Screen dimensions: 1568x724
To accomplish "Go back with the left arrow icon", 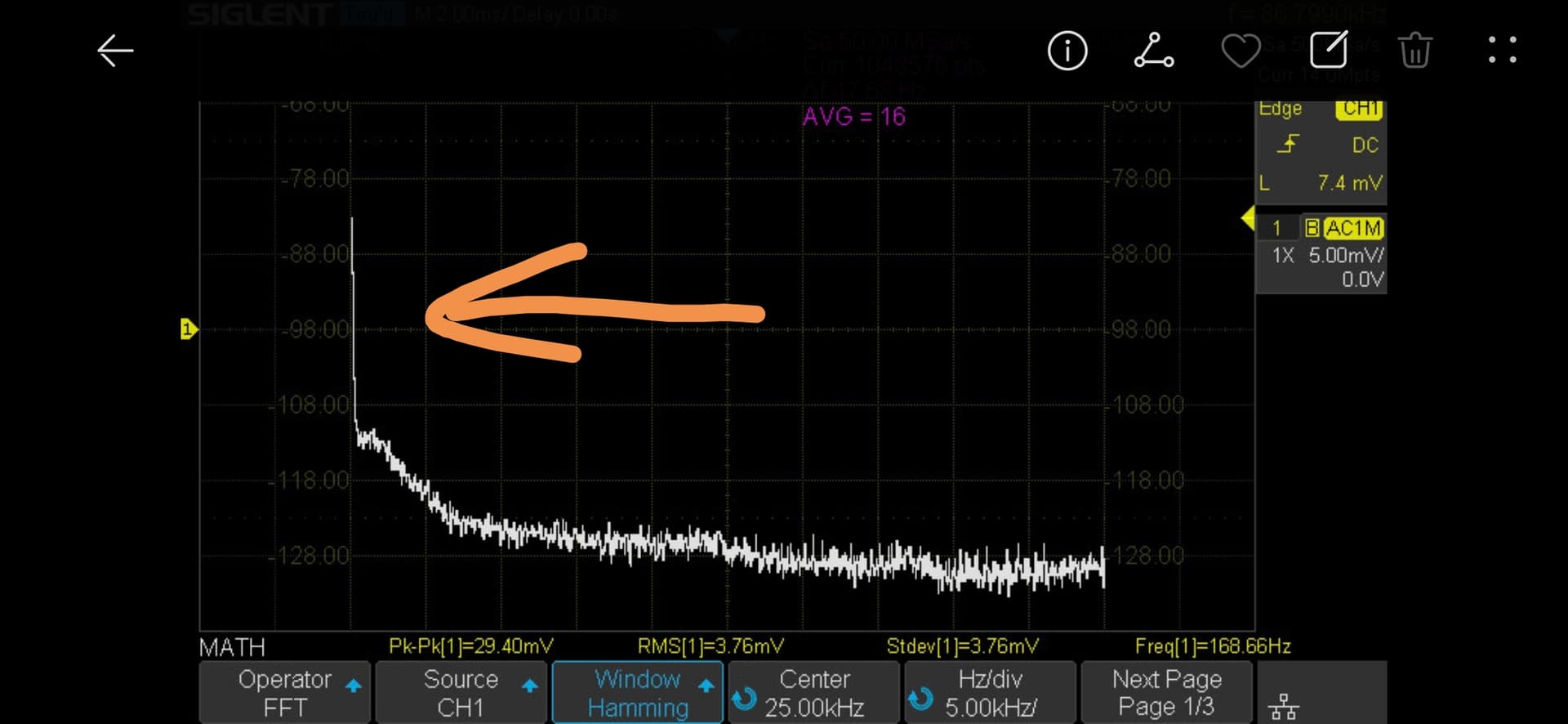I will coord(115,51).
